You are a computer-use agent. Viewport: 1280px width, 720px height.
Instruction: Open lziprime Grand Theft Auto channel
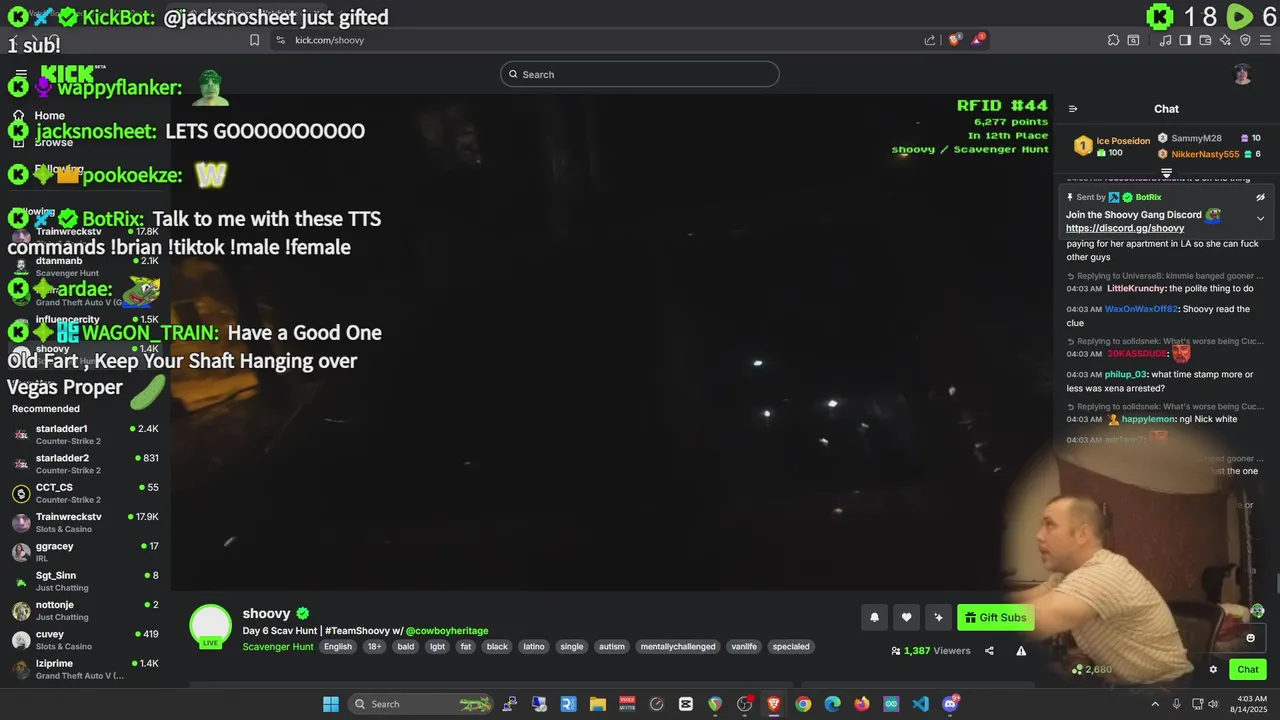pyautogui.click(x=85, y=668)
